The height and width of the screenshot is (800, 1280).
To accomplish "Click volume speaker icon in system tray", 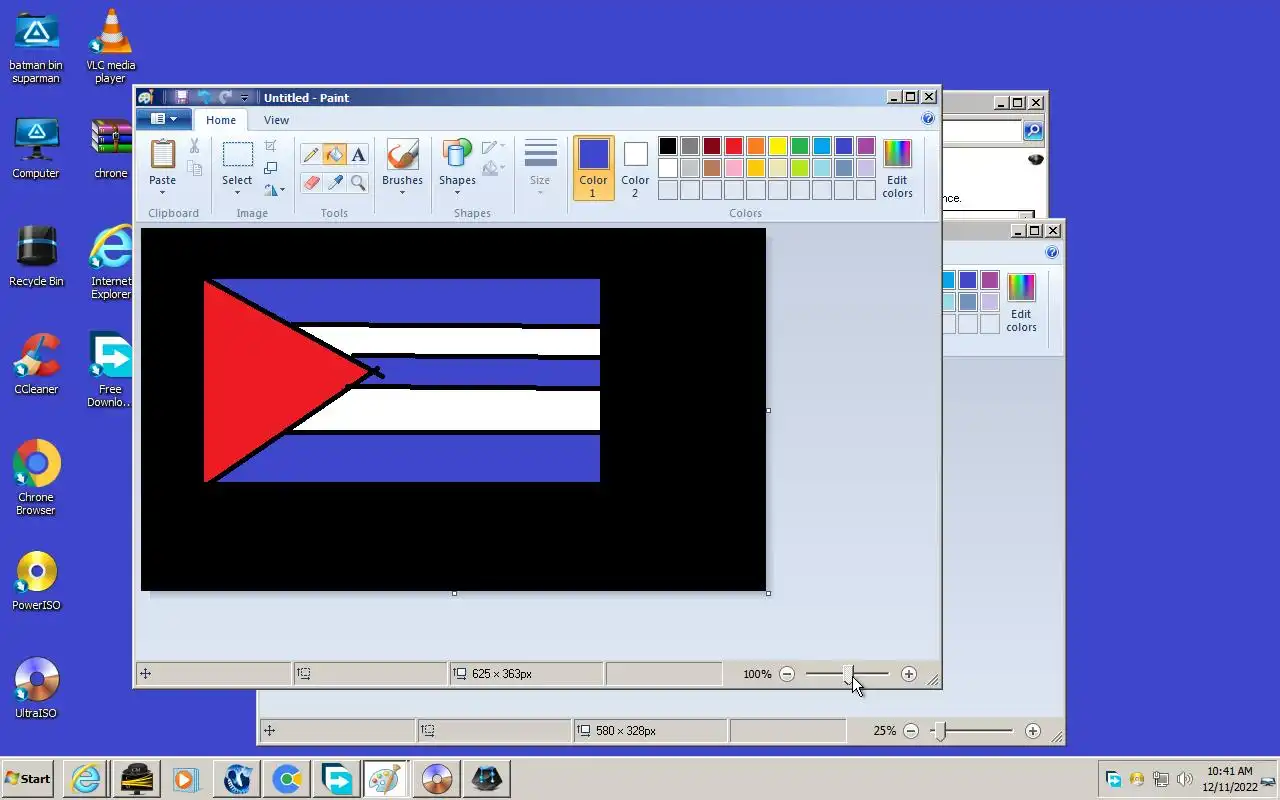I will pos(1185,779).
